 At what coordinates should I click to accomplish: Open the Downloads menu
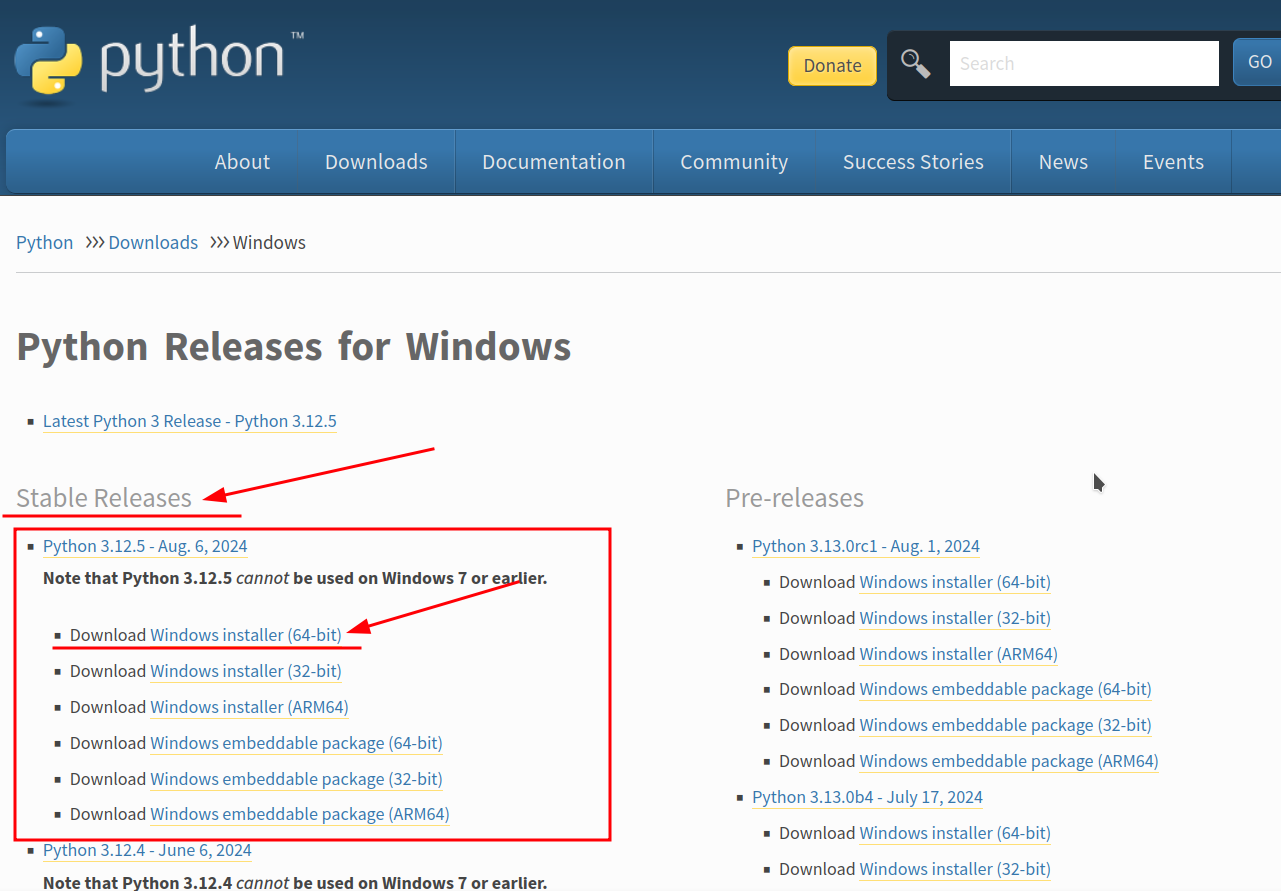click(x=376, y=162)
